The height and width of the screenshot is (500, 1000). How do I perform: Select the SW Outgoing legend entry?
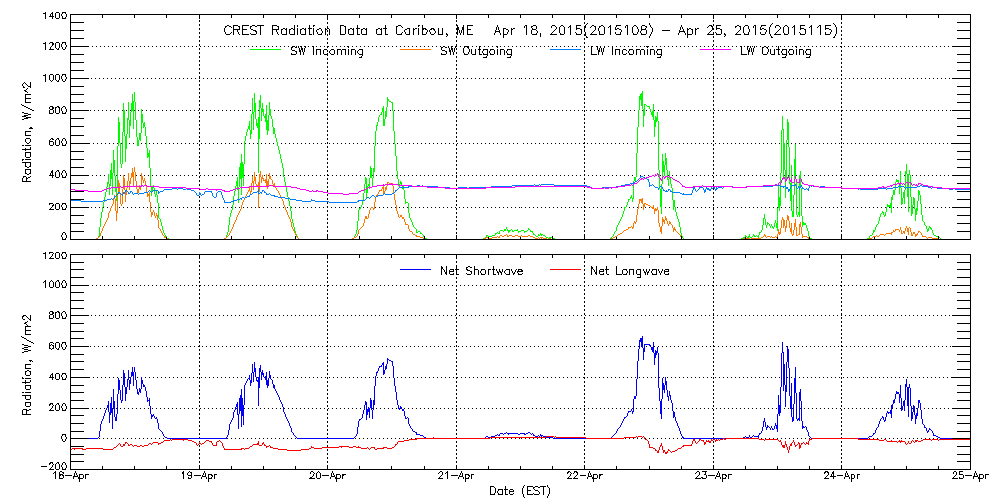(476, 51)
